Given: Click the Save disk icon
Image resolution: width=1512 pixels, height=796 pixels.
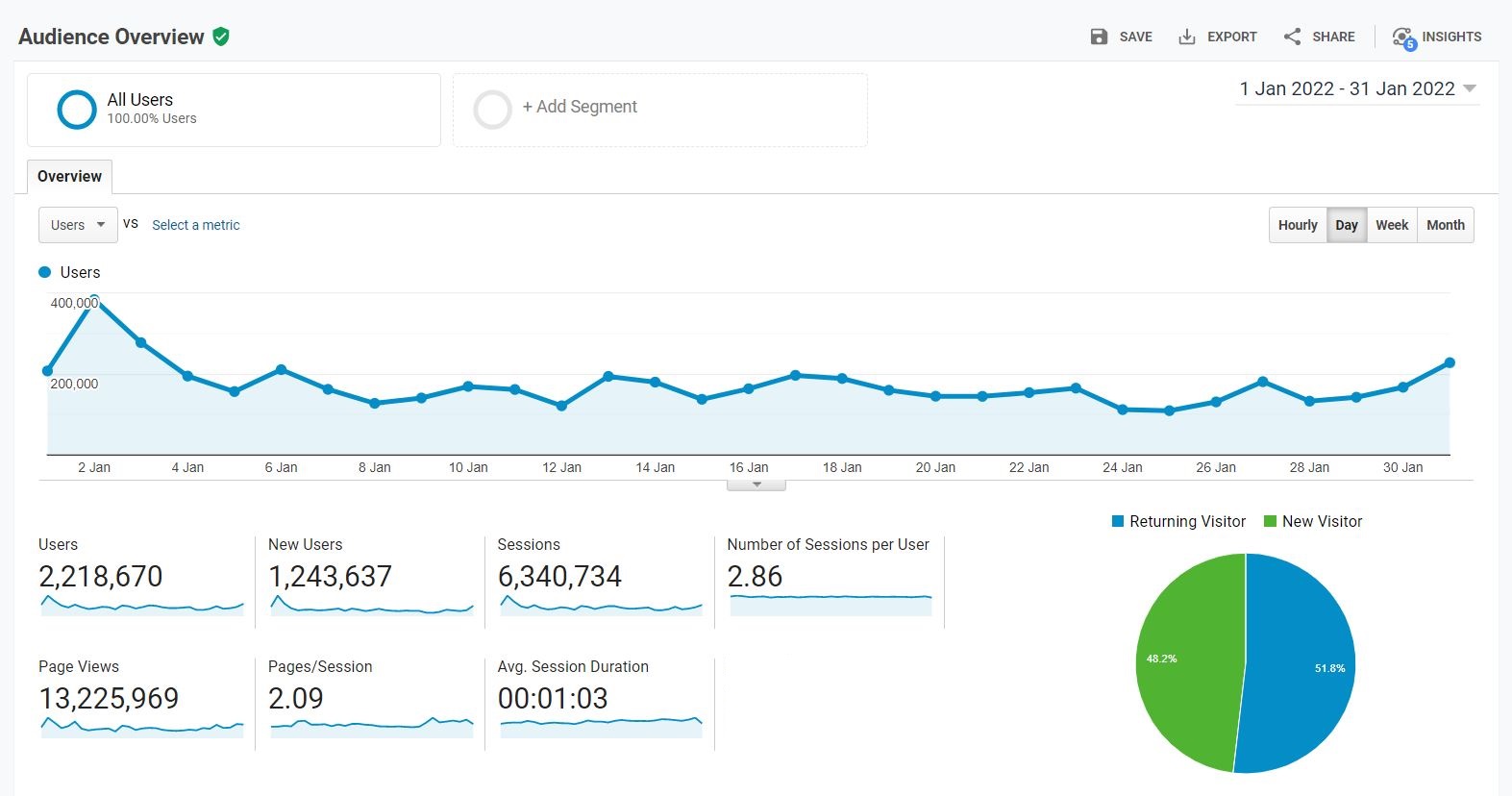Looking at the screenshot, I should 1099,37.
